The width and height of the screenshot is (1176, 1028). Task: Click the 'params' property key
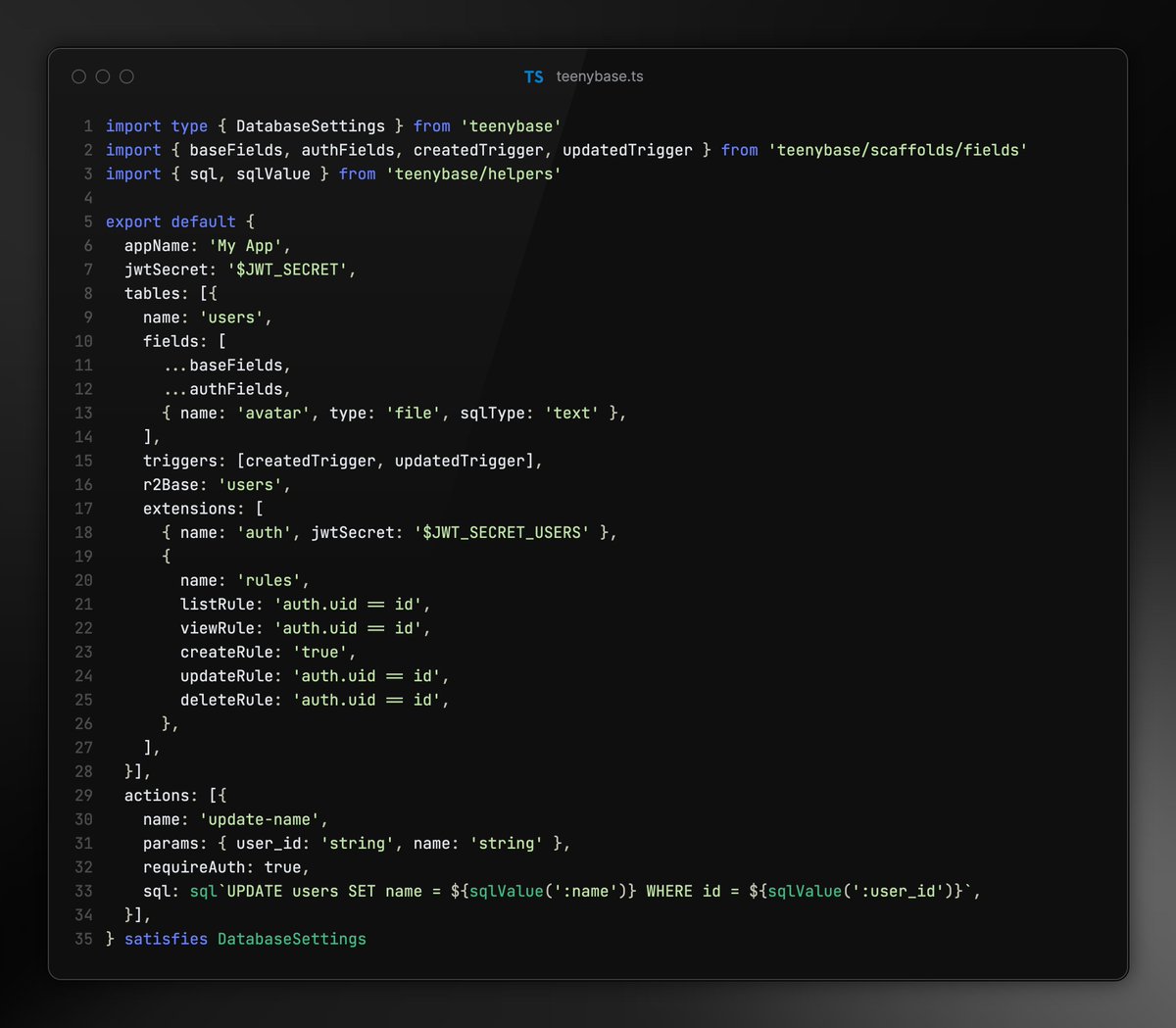[171, 843]
